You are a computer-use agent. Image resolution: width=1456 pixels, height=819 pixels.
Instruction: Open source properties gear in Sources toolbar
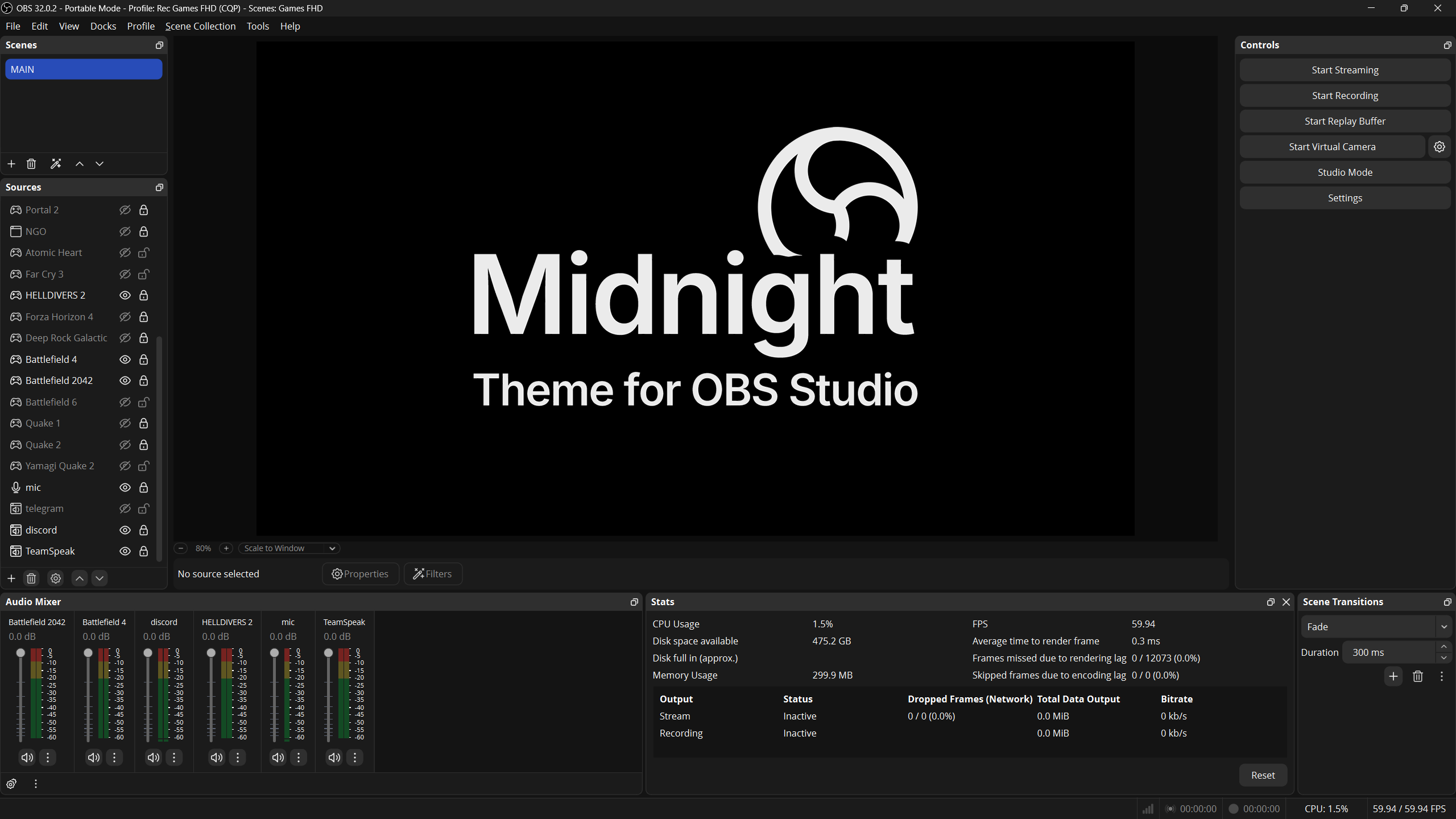(x=56, y=578)
